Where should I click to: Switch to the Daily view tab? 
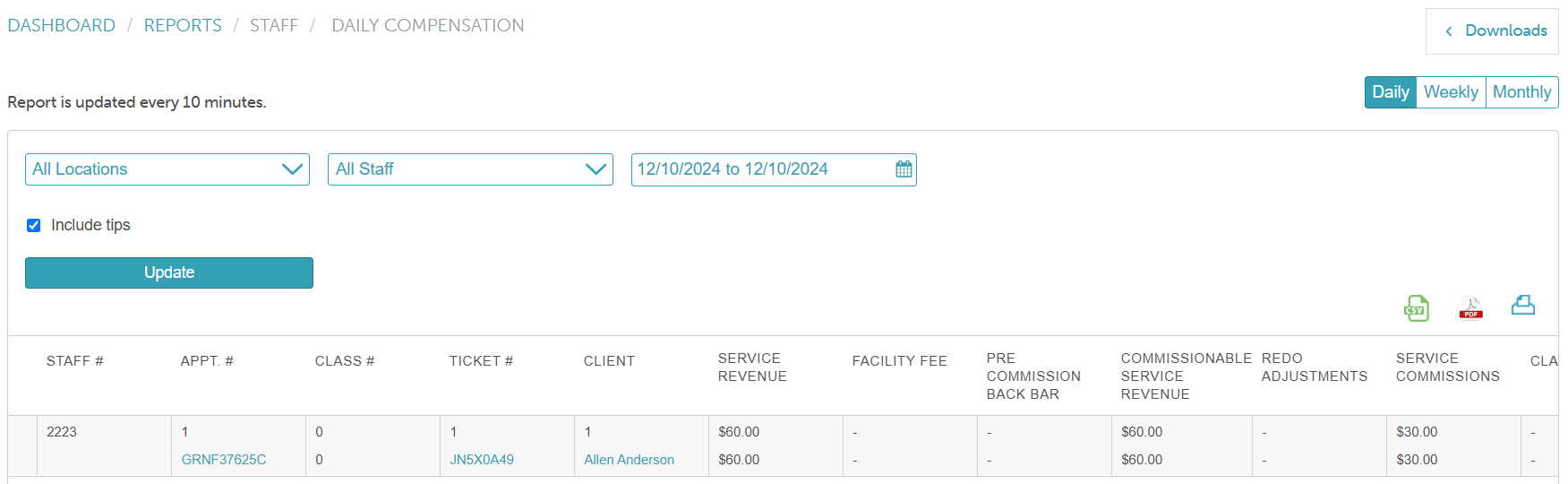tap(1390, 92)
